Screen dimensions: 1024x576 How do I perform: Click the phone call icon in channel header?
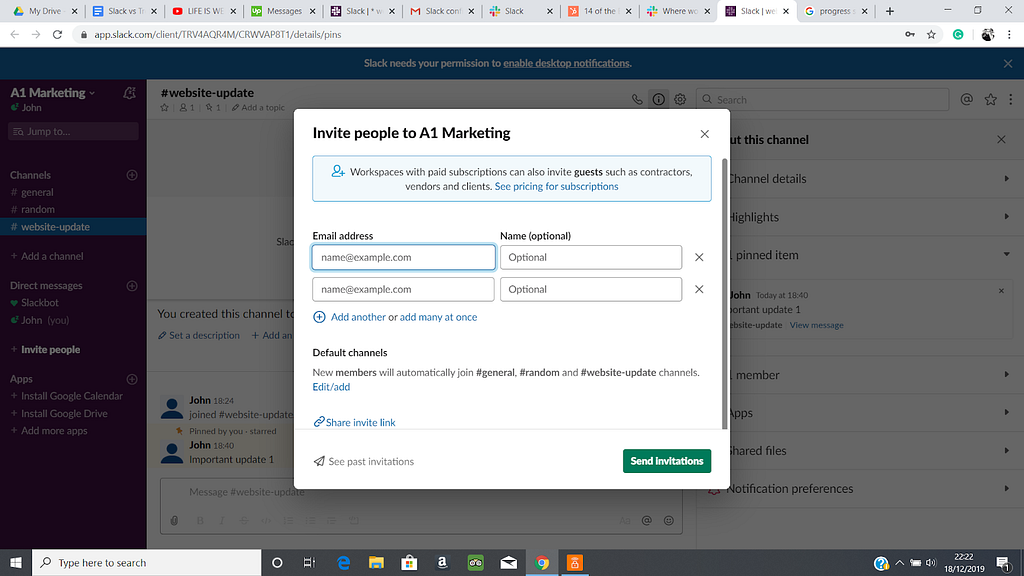[637, 99]
